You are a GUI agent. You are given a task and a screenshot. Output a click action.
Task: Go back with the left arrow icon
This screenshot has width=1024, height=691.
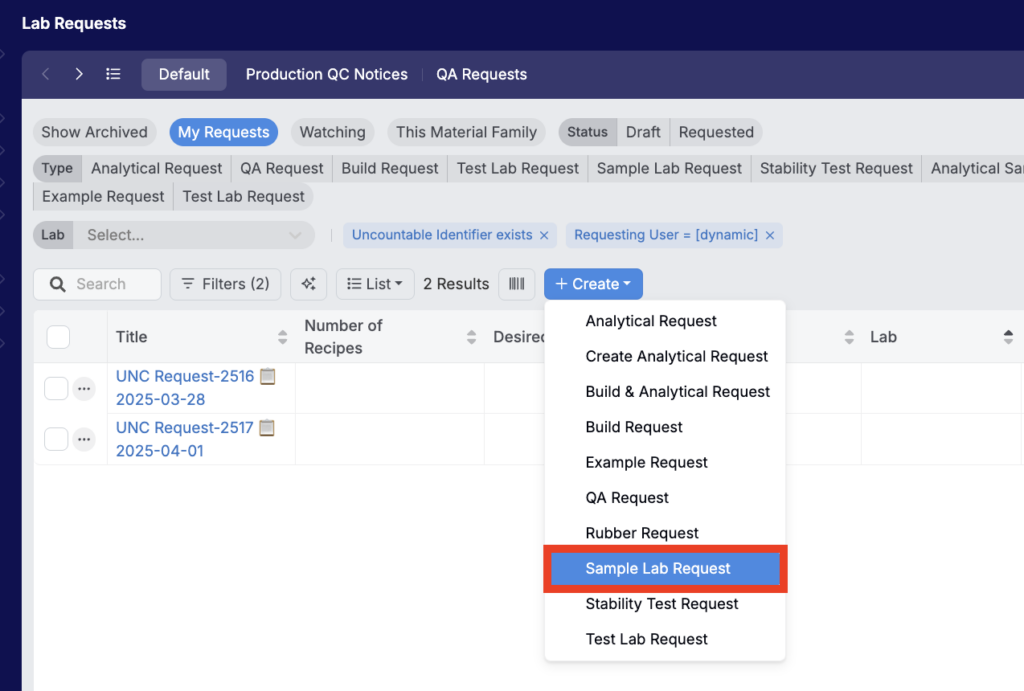pos(46,74)
